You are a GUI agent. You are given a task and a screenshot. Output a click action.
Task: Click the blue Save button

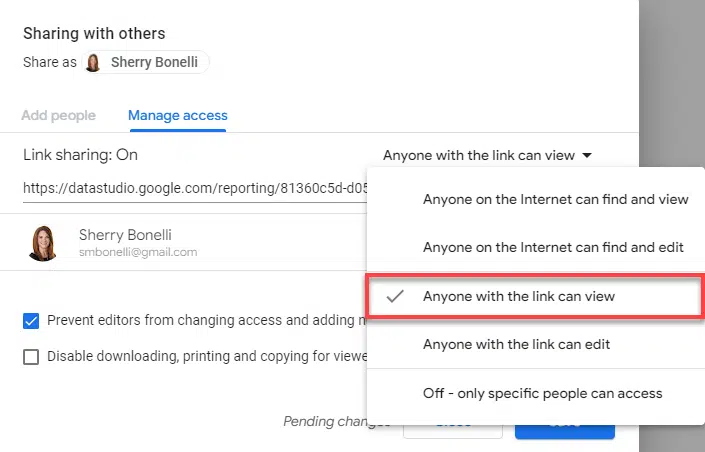coord(565,424)
